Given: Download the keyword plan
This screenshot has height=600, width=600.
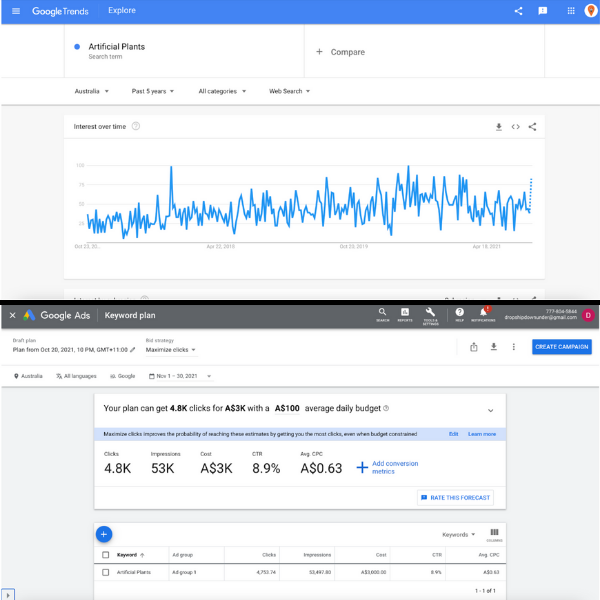Looking at the screenshot, I should pyautogui.click(x=494, y=347).
